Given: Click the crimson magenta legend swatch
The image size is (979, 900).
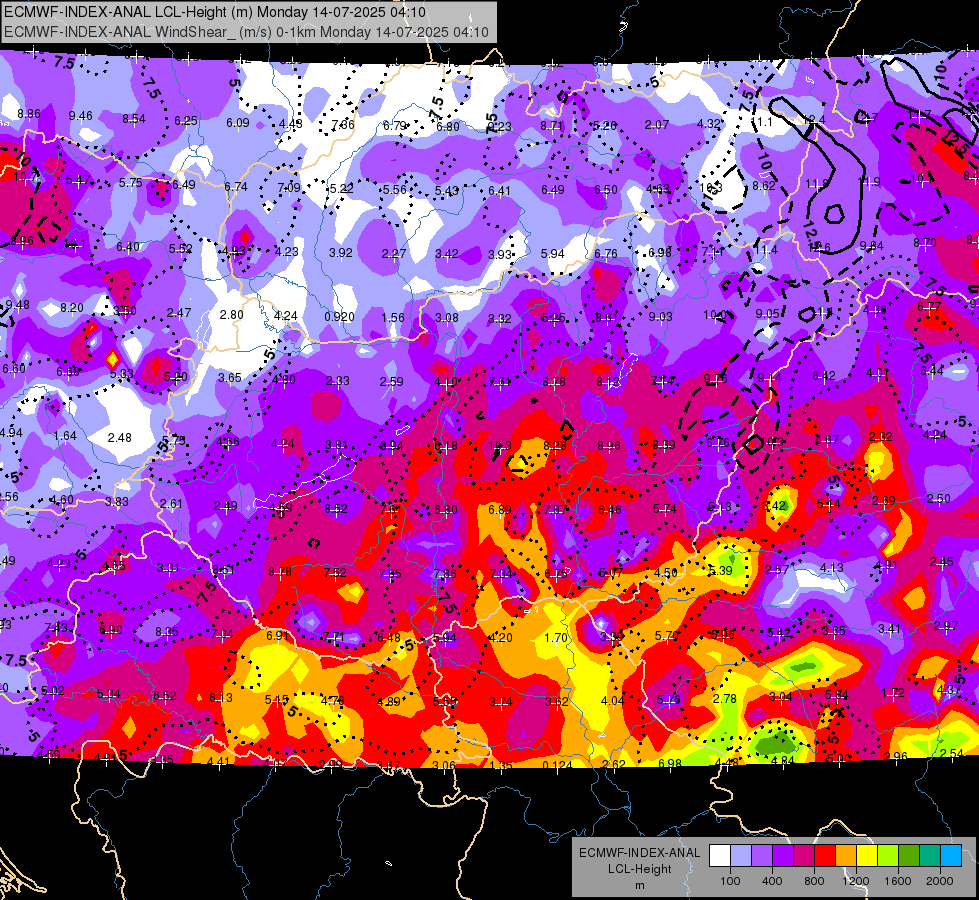Looking at the screenshot, I should (804, 856).
